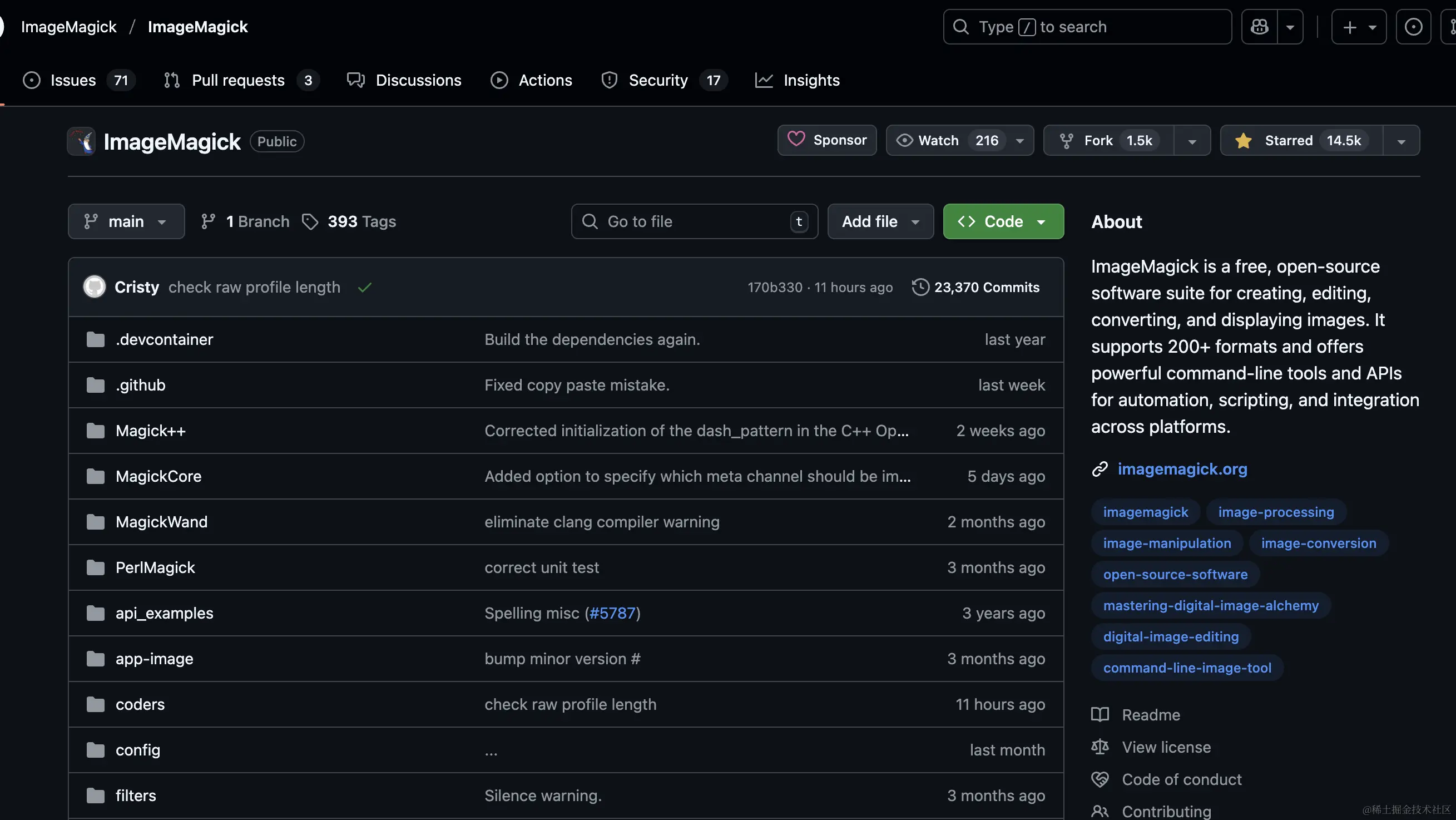Open commit history clock icon
Image resolution: width=1456 pixels, height=820 pixels.
[920, 287]
